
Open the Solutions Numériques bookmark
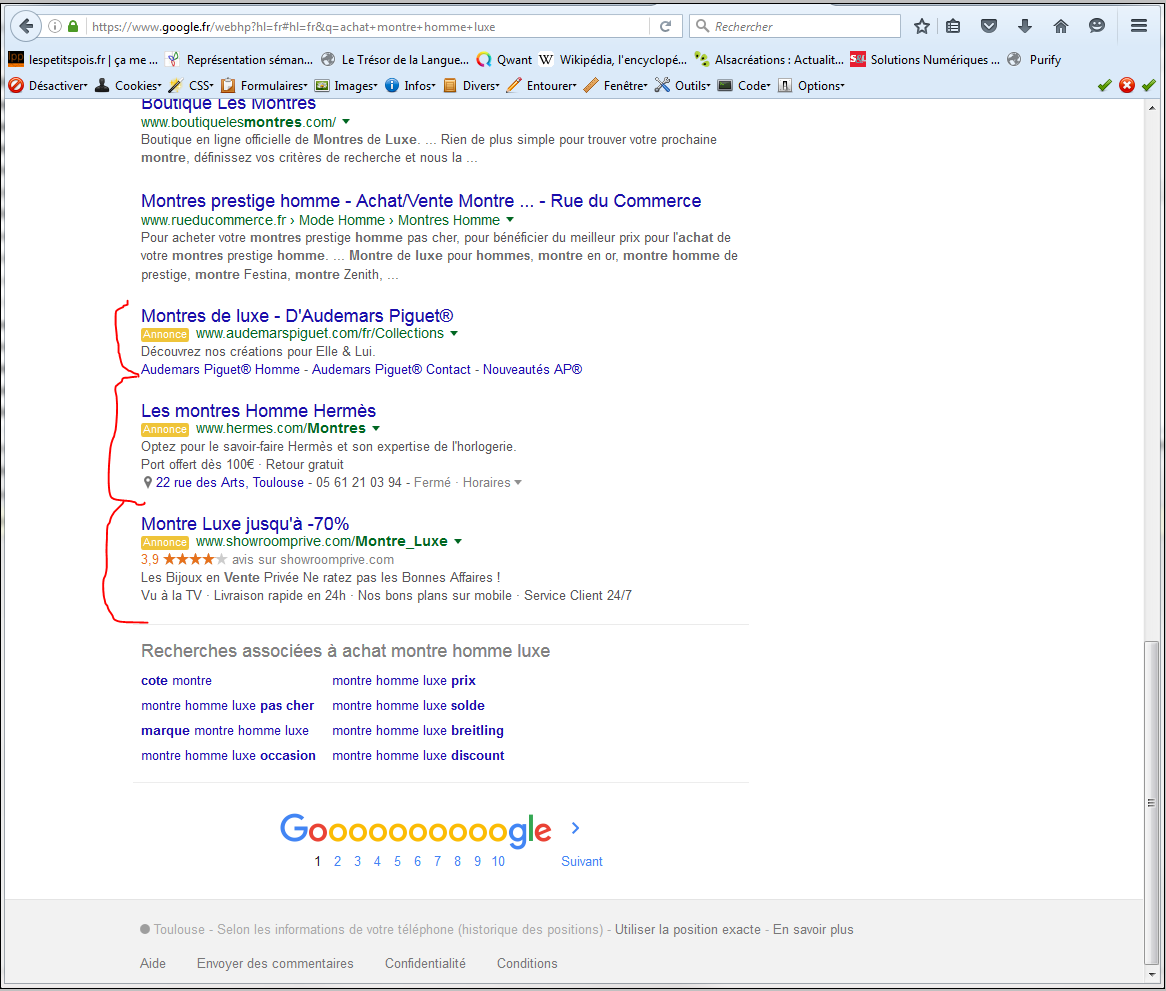pos(925,59)
